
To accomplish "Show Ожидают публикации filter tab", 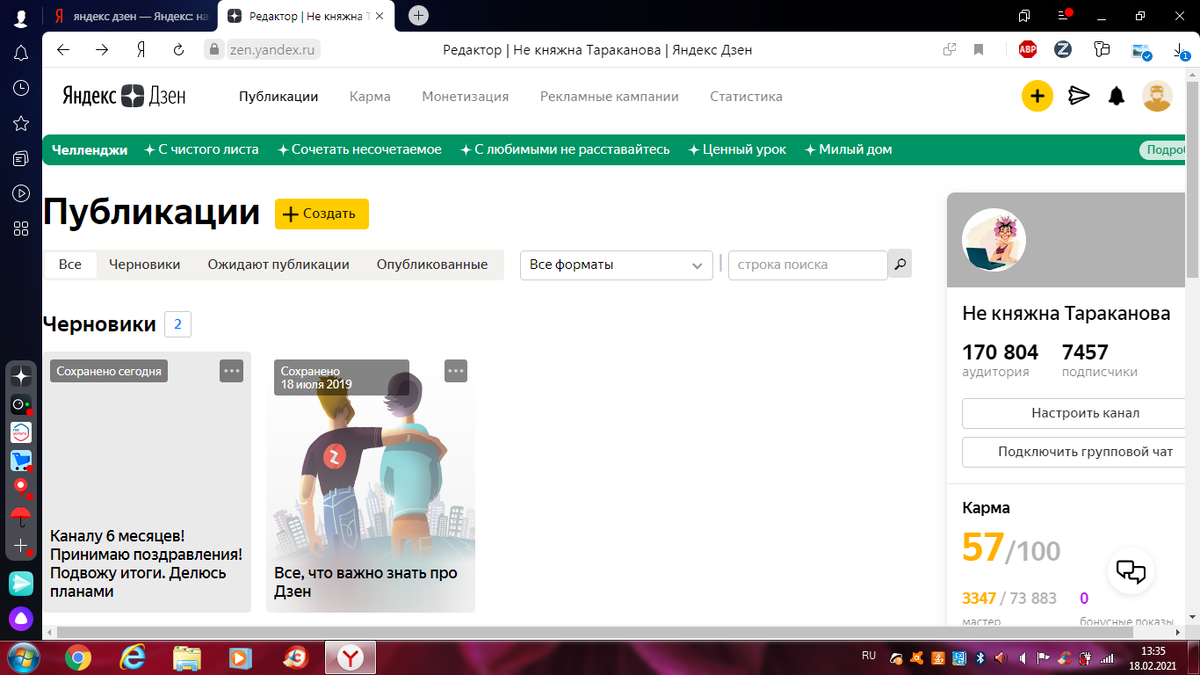I will pyautogui.click(x=278, y=265).
